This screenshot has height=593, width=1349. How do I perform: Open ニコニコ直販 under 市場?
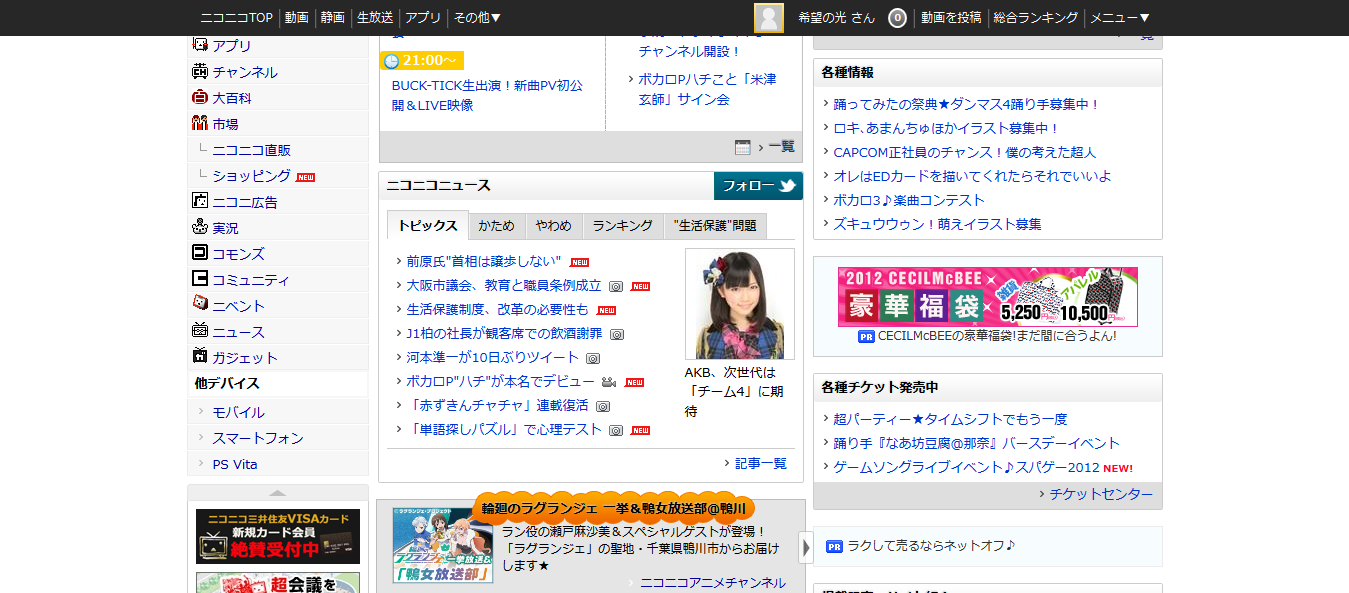251,150
